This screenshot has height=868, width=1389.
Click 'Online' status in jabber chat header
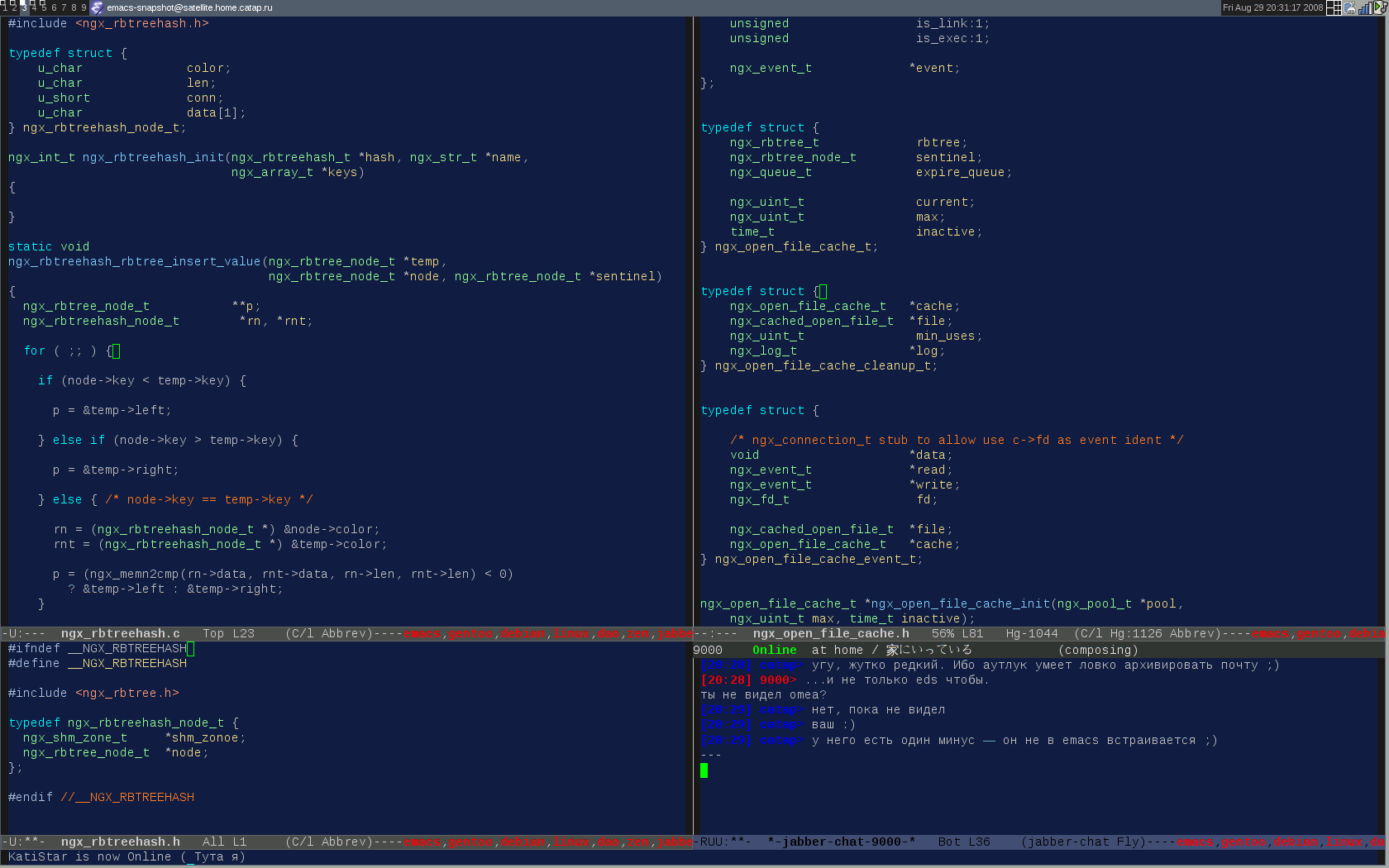(775, 651)
